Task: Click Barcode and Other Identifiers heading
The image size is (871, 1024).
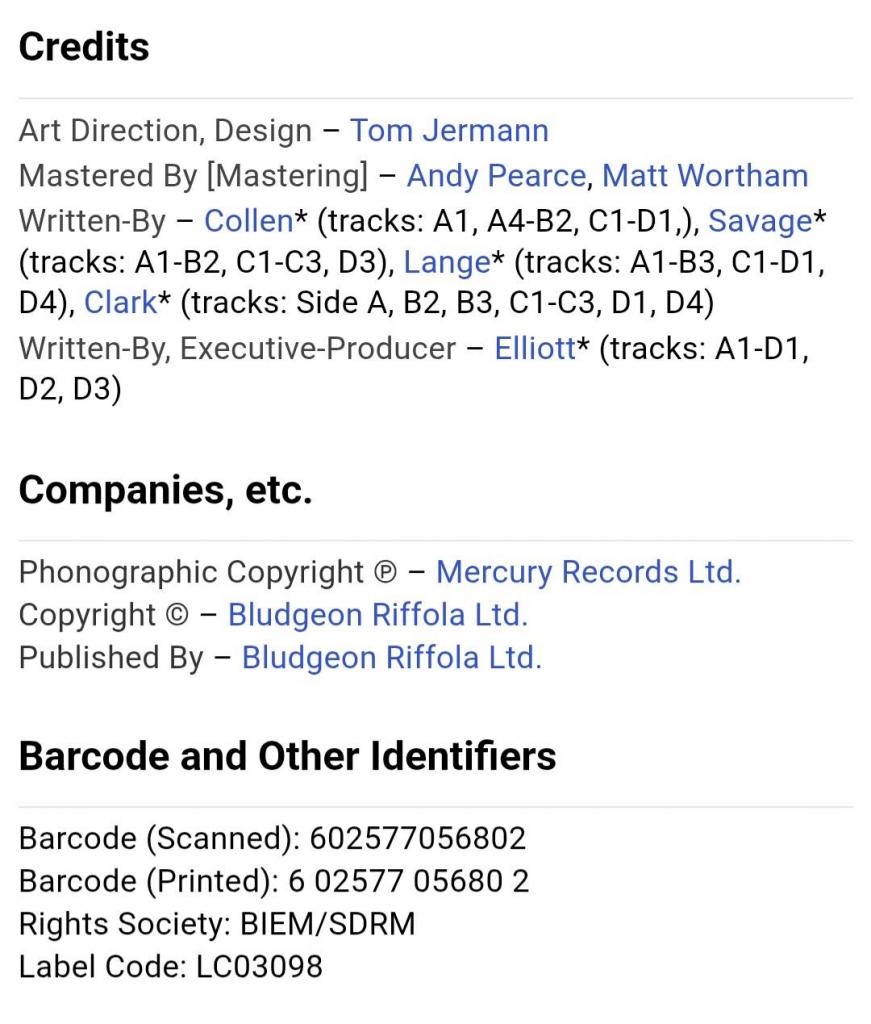Action: pyautogui.click(x=287, y=756)
